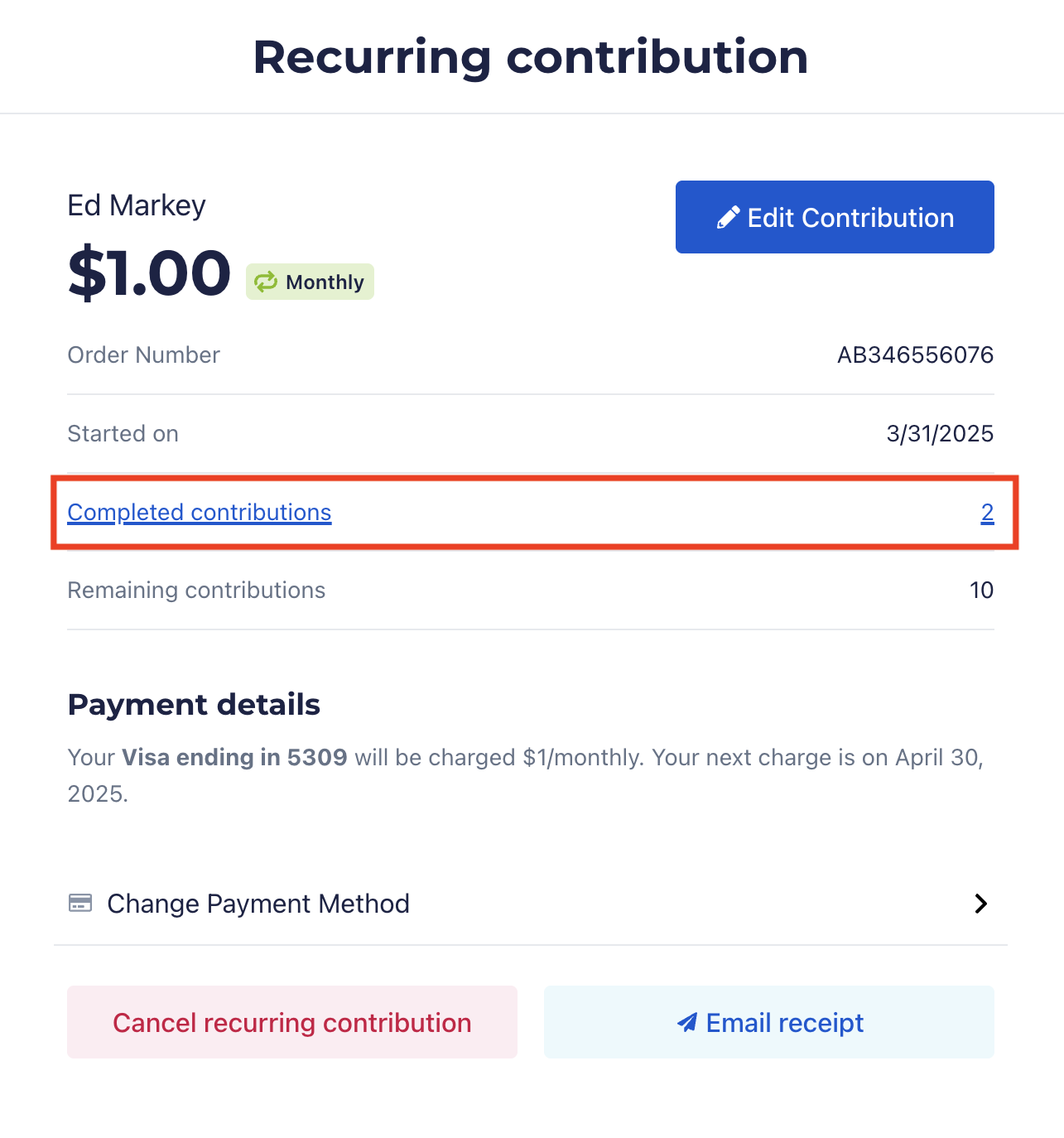Click the "Visa ending in 5309" text
Image resolution: width=1064 pixels, height=1138 pixels.
(234, 758)
